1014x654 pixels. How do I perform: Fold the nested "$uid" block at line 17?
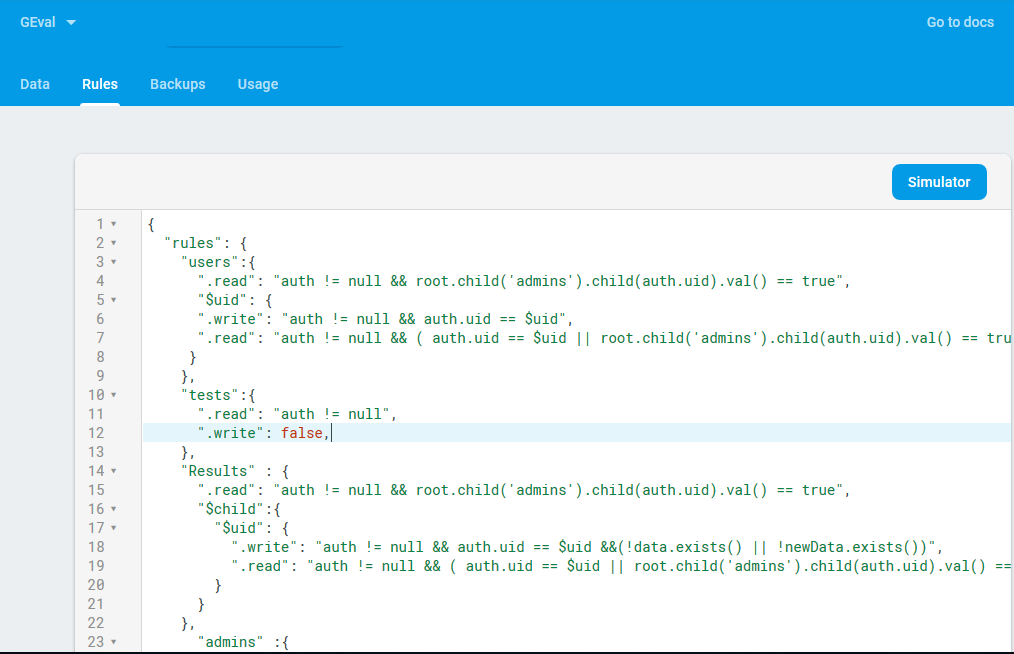click(x=114, y=528)
